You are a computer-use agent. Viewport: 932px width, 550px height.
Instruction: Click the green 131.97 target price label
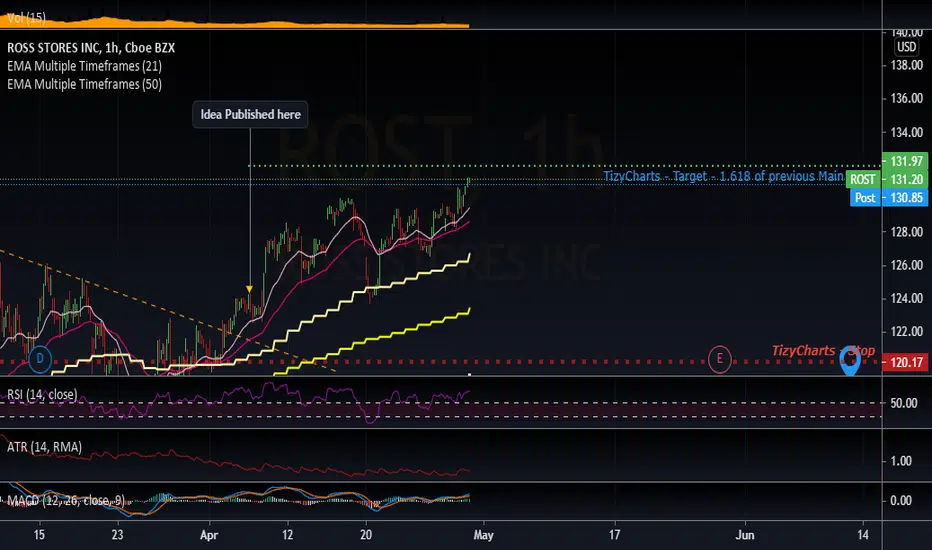(x=904, y=161)
